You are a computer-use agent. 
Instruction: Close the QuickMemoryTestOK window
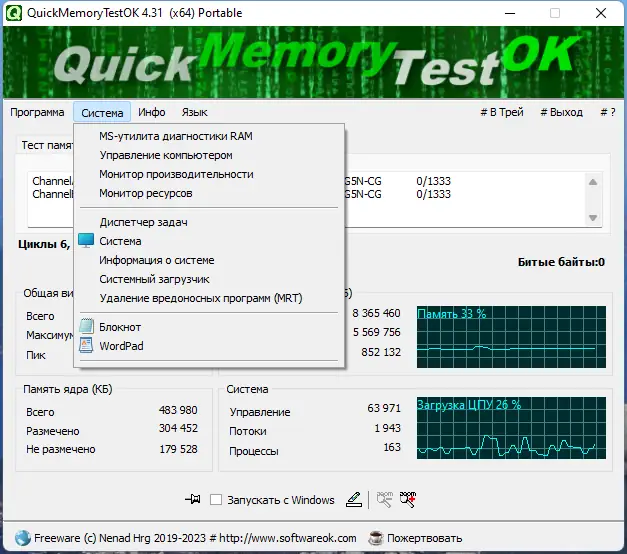(x=601, y=13)
